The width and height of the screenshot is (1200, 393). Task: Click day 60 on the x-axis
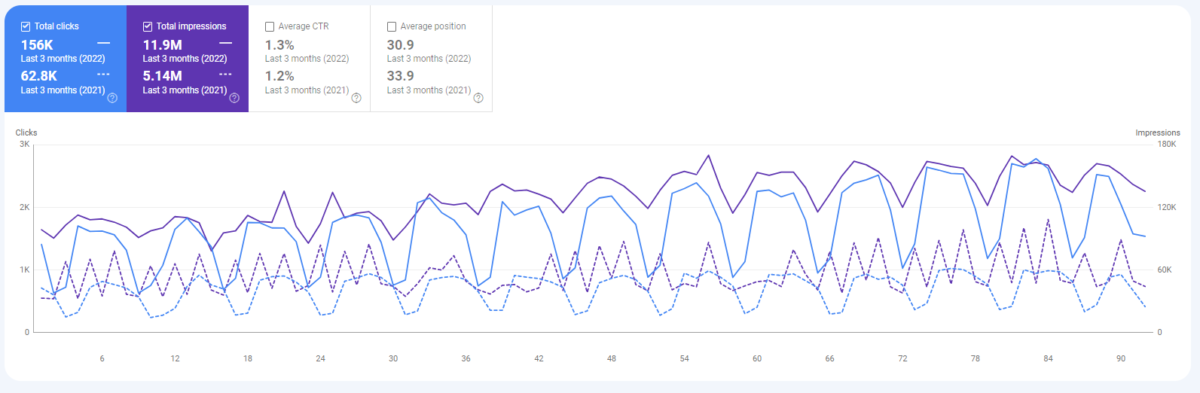point(757,358)
